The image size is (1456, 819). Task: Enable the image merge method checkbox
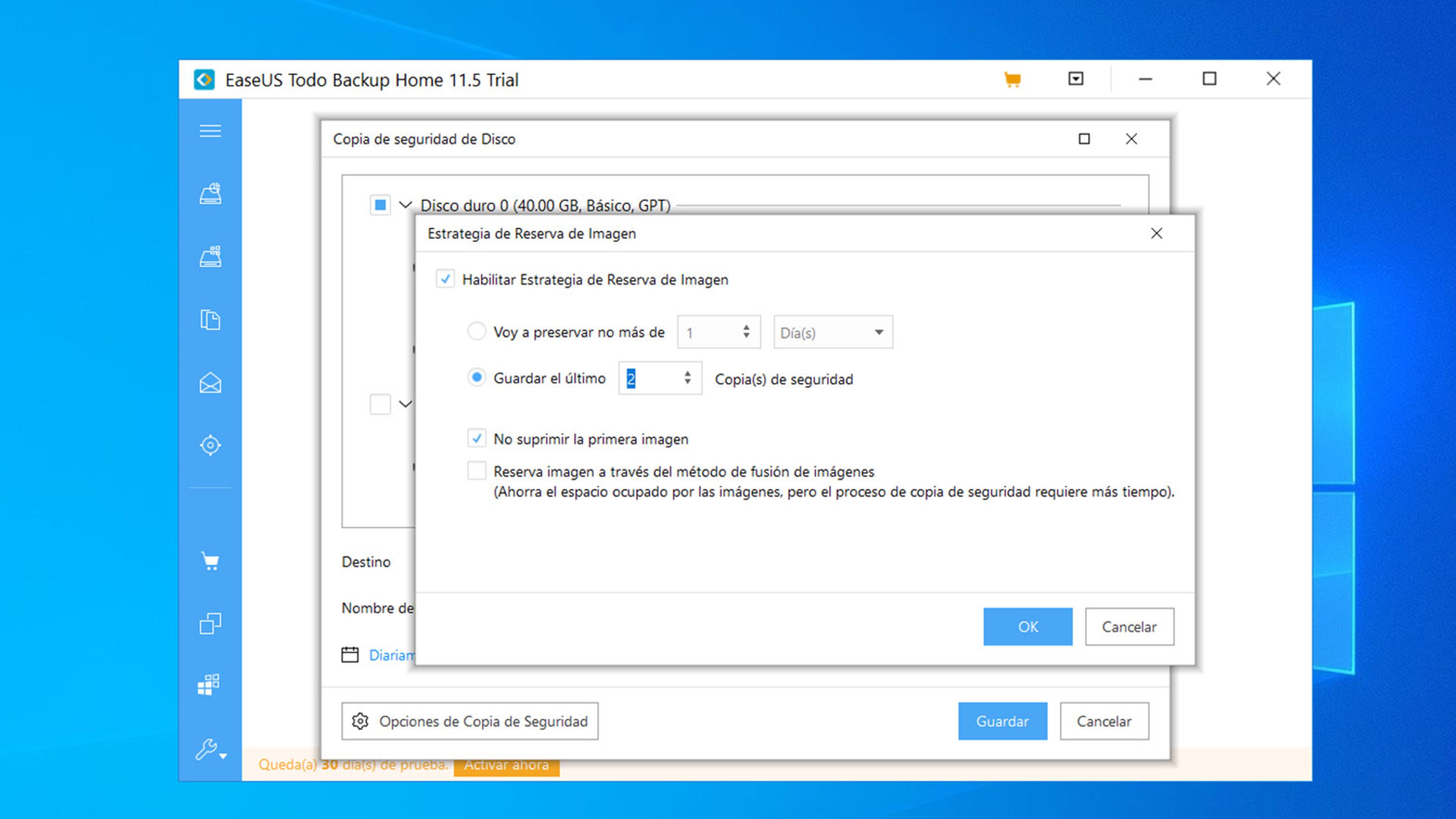point(477,471)
